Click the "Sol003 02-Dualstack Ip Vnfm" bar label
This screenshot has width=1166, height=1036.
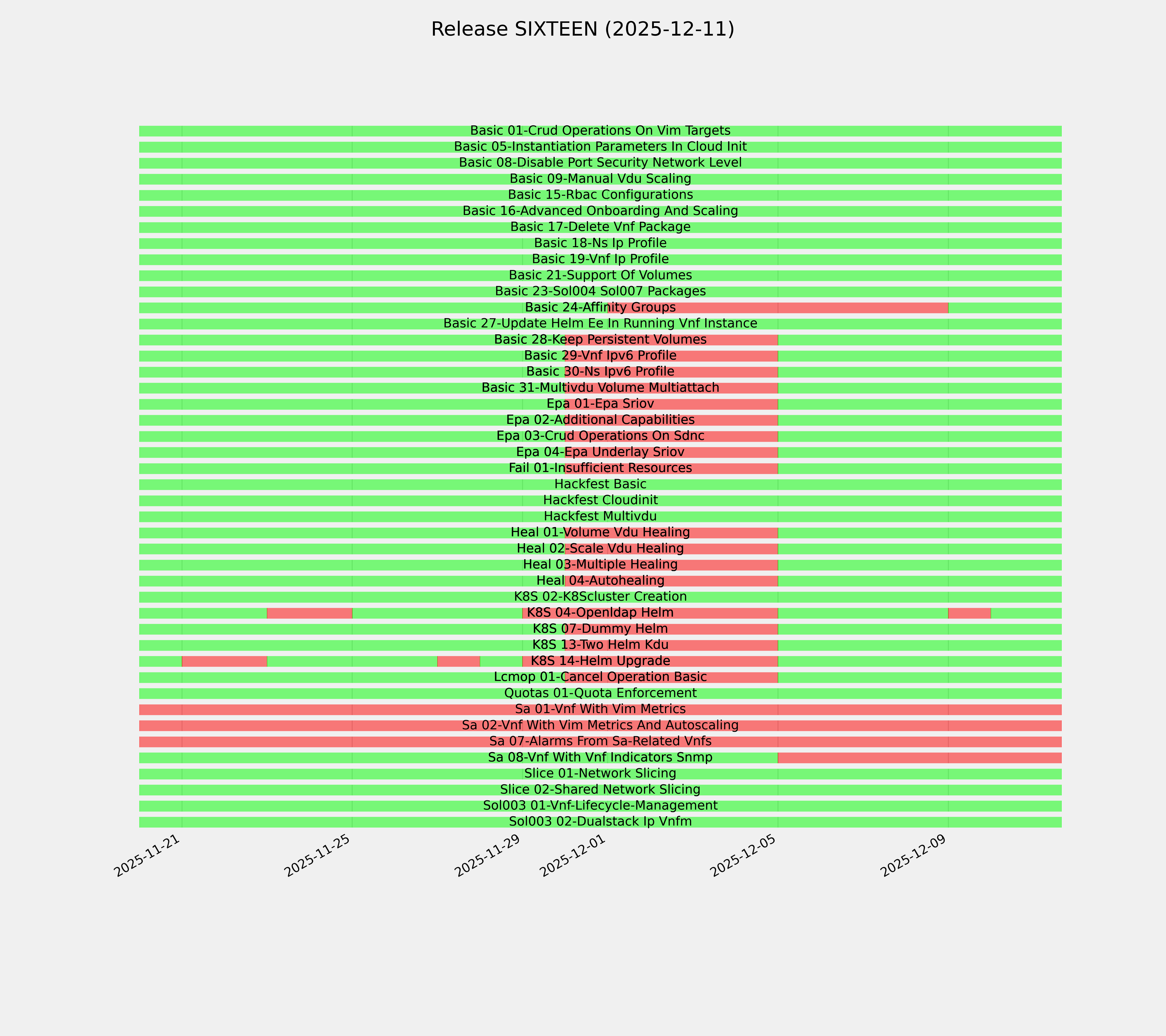600,822
